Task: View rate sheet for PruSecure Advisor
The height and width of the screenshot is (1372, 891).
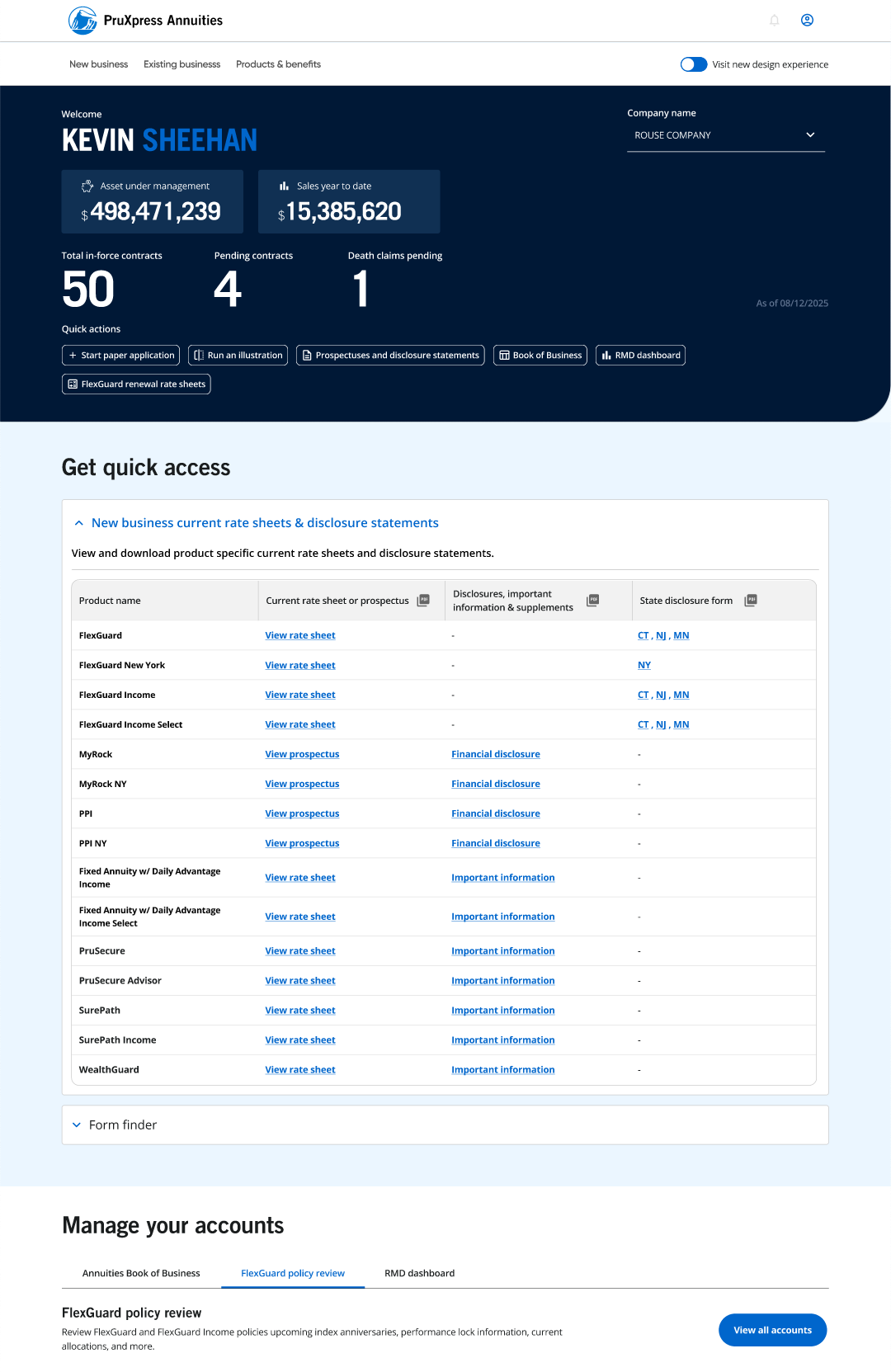Action: point(300,981)
